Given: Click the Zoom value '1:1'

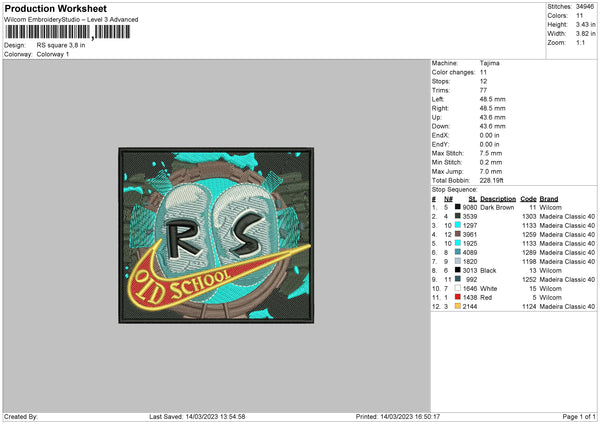Looking at the screenshot, I should point(580,42).
